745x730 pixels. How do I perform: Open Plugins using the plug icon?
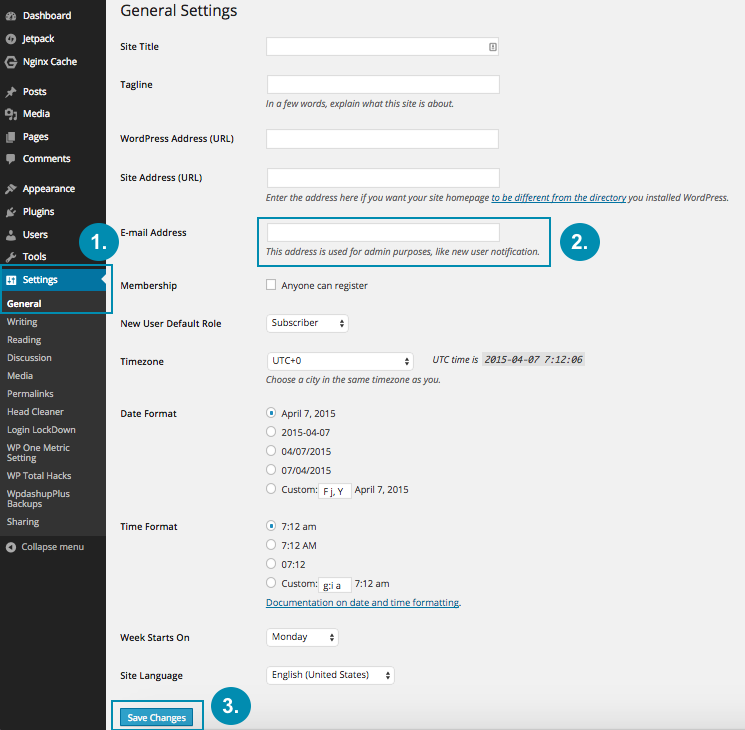click(x=10, y=212)
